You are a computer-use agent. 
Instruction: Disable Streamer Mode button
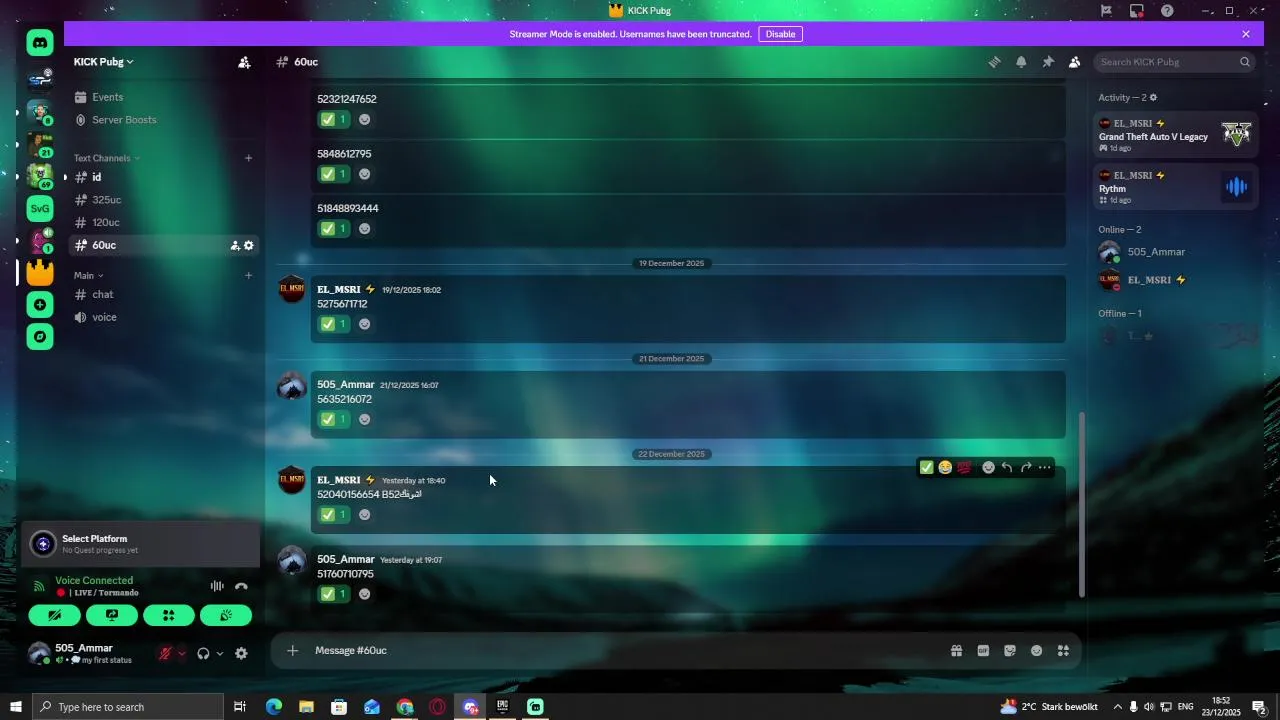[780, 34]
